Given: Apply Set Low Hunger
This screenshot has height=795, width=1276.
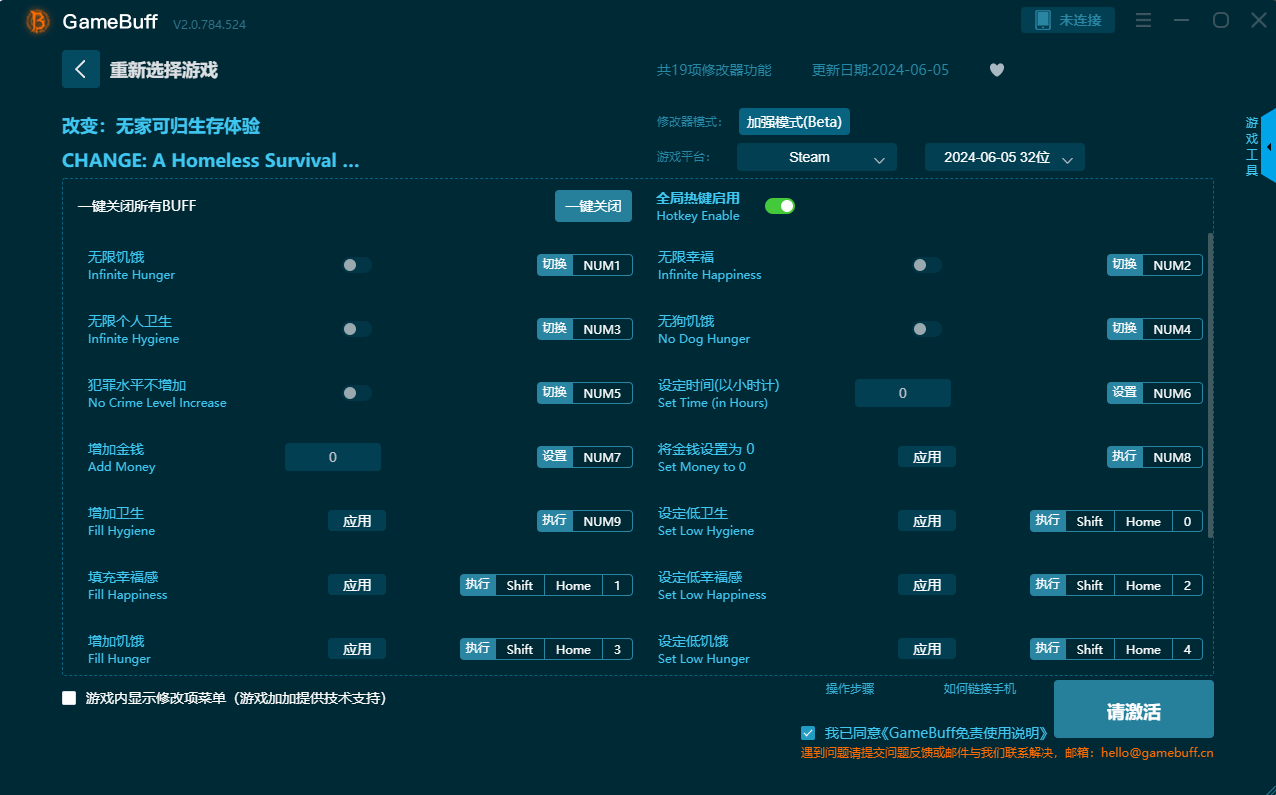Looking at the screenshot, I should click(927, 649).
